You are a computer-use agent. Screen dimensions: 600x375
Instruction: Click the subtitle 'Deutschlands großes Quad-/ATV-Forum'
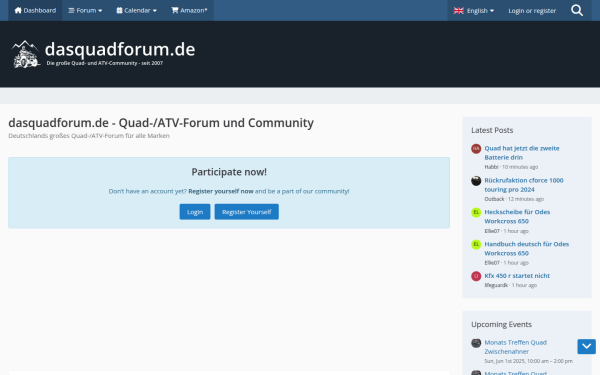pyautogui.click(x=89, y=135)
